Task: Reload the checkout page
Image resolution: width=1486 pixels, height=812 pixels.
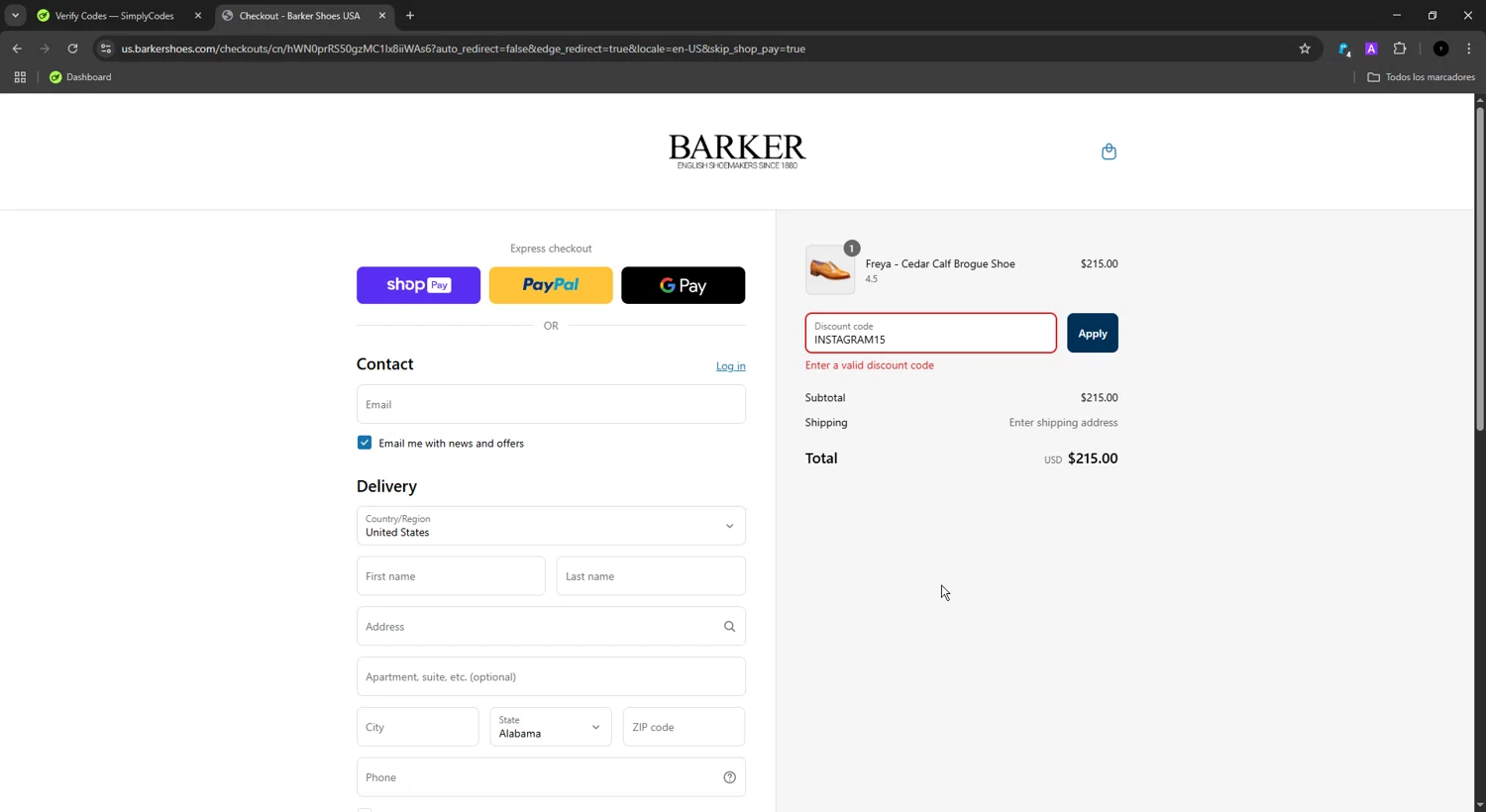Action: click(x=72, y=49)
